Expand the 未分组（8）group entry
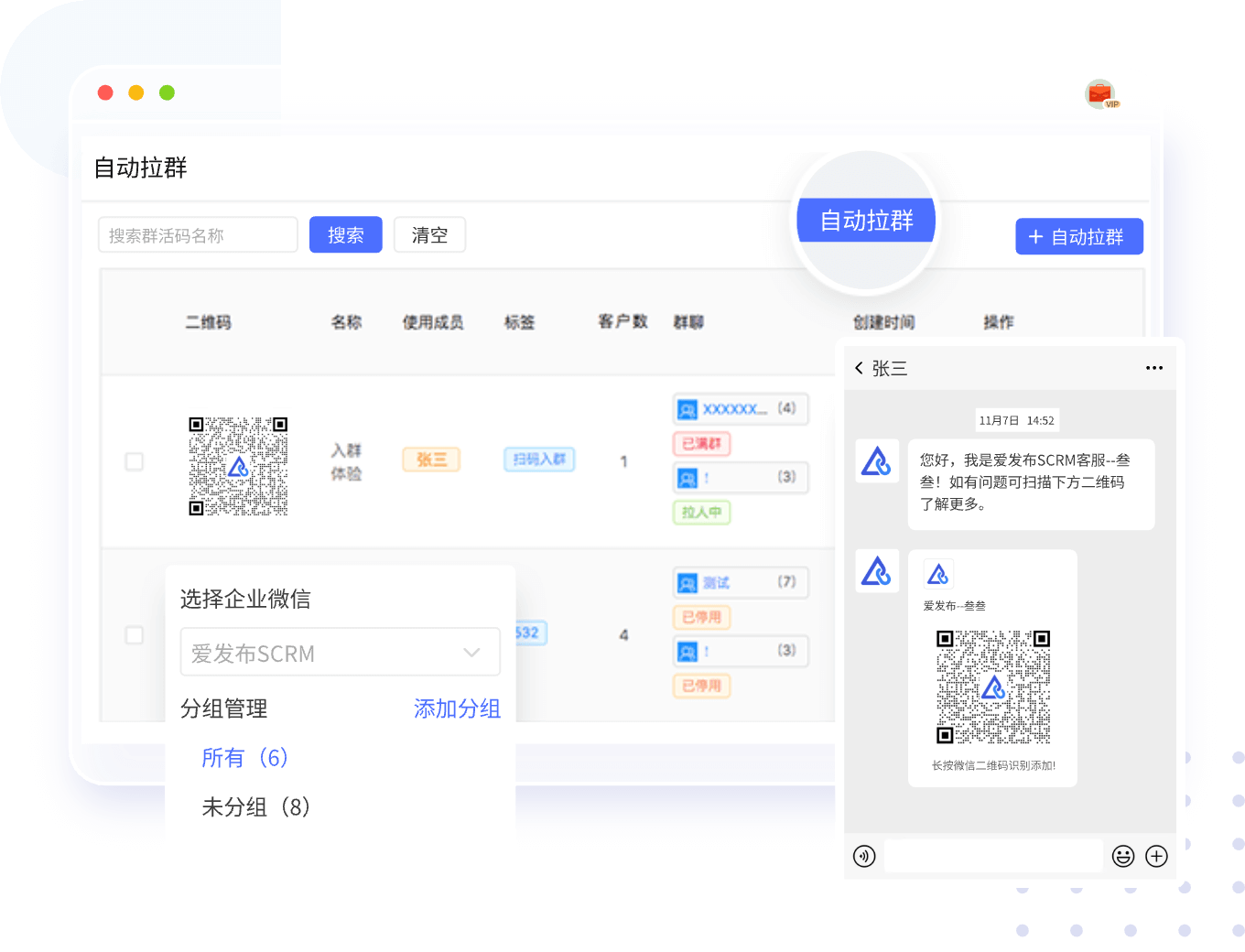 pyautogui.click(x=256, y=807)
